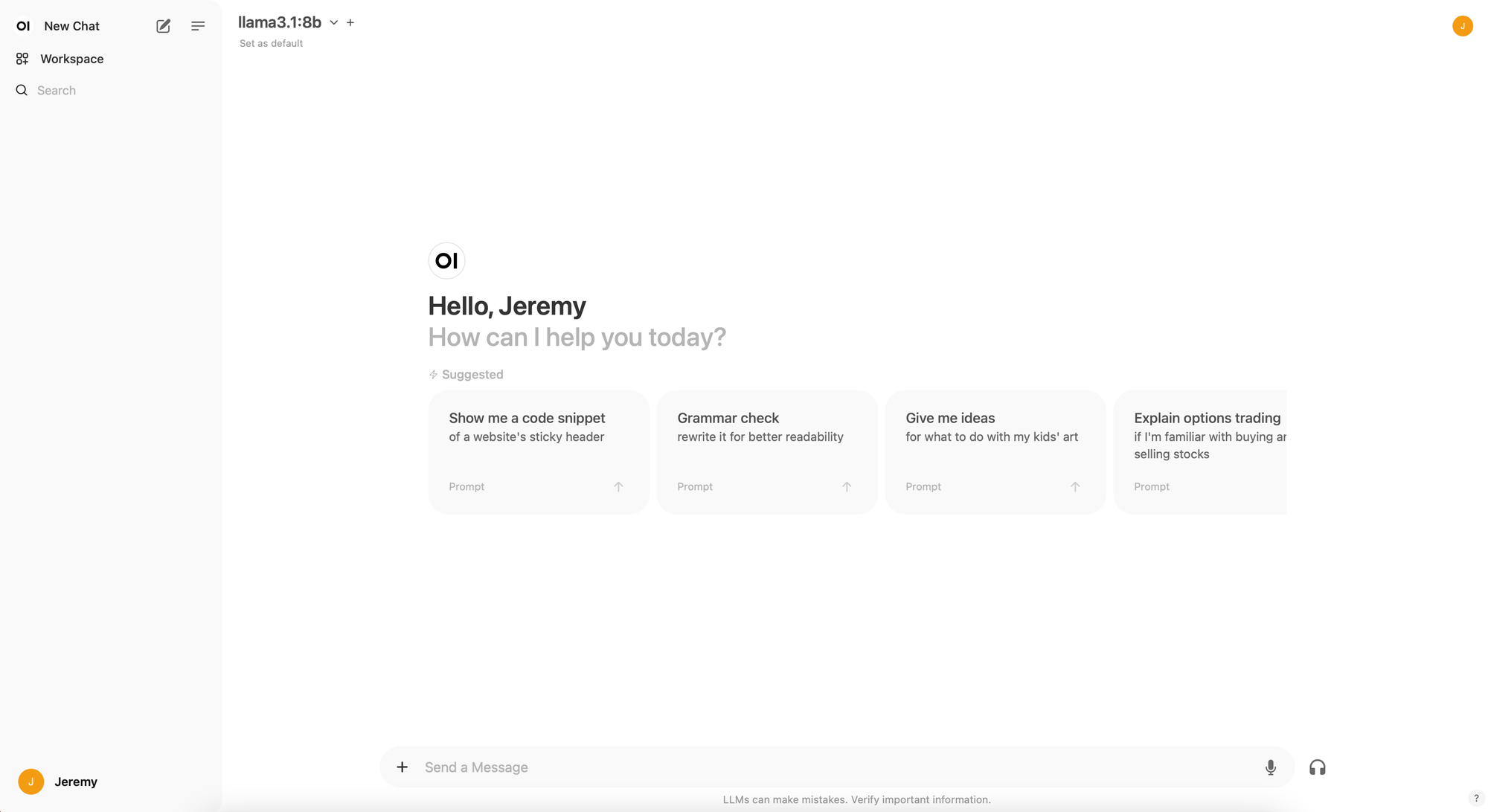Click arrow icon on Give me ideas card
1488x812 pixels.
coord(1074,486)
